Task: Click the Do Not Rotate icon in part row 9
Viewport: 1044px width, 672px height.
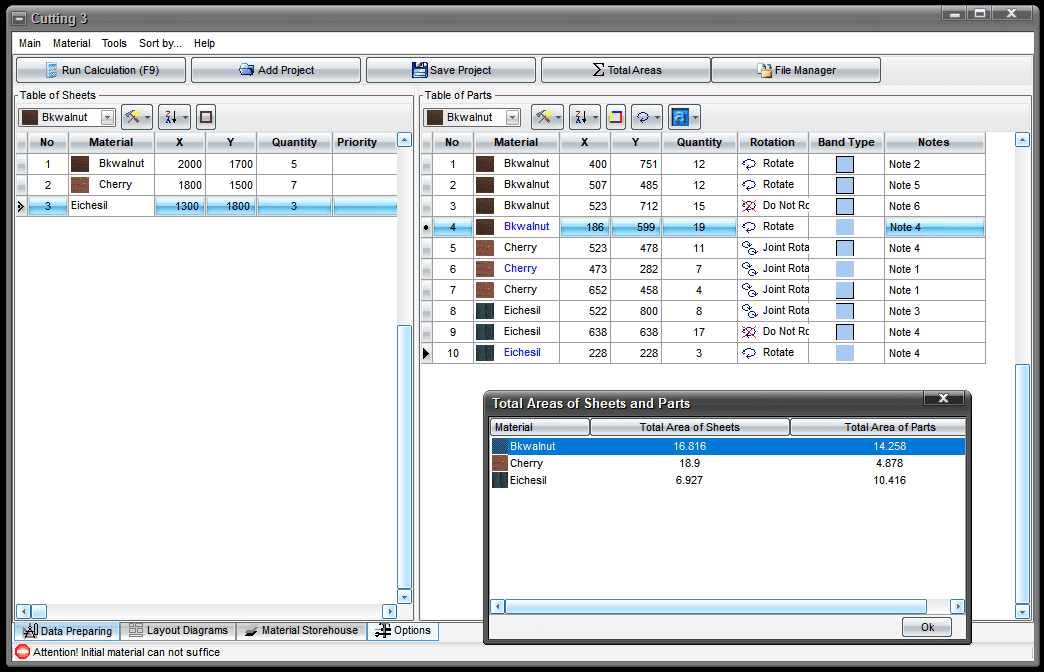Action: pos(749,332)
